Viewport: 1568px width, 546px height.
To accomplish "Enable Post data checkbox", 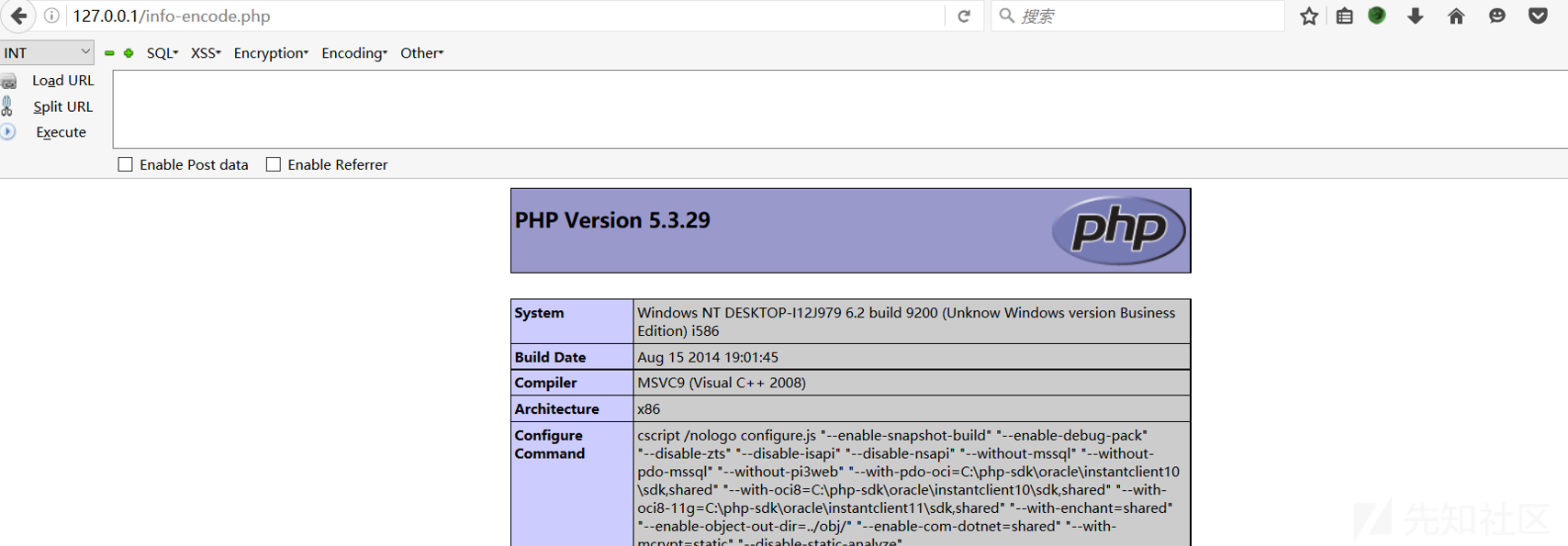I will [x=126, y=164].
